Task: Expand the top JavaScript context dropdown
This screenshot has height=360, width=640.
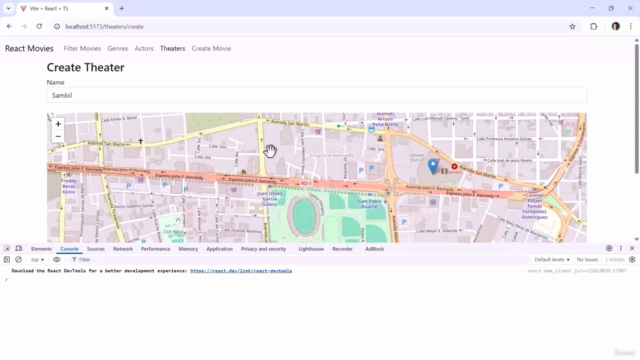Action: pyautogui.click(x=38, y=260)
